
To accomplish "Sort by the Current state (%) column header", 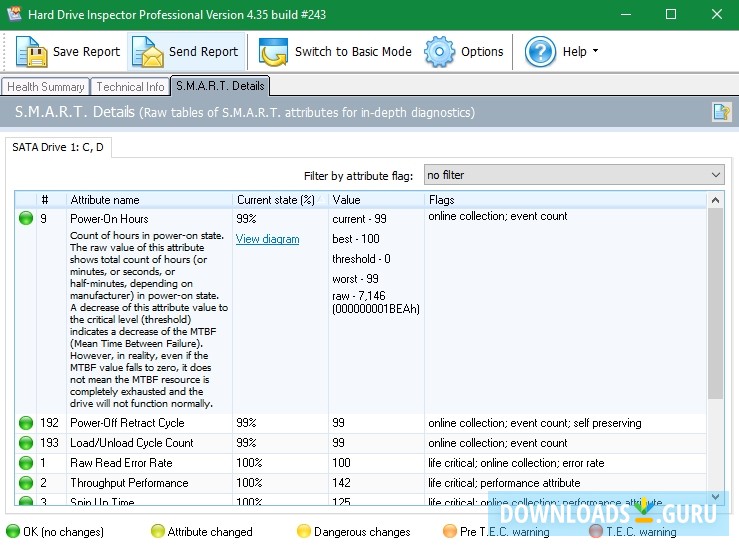I will (275, 200).
